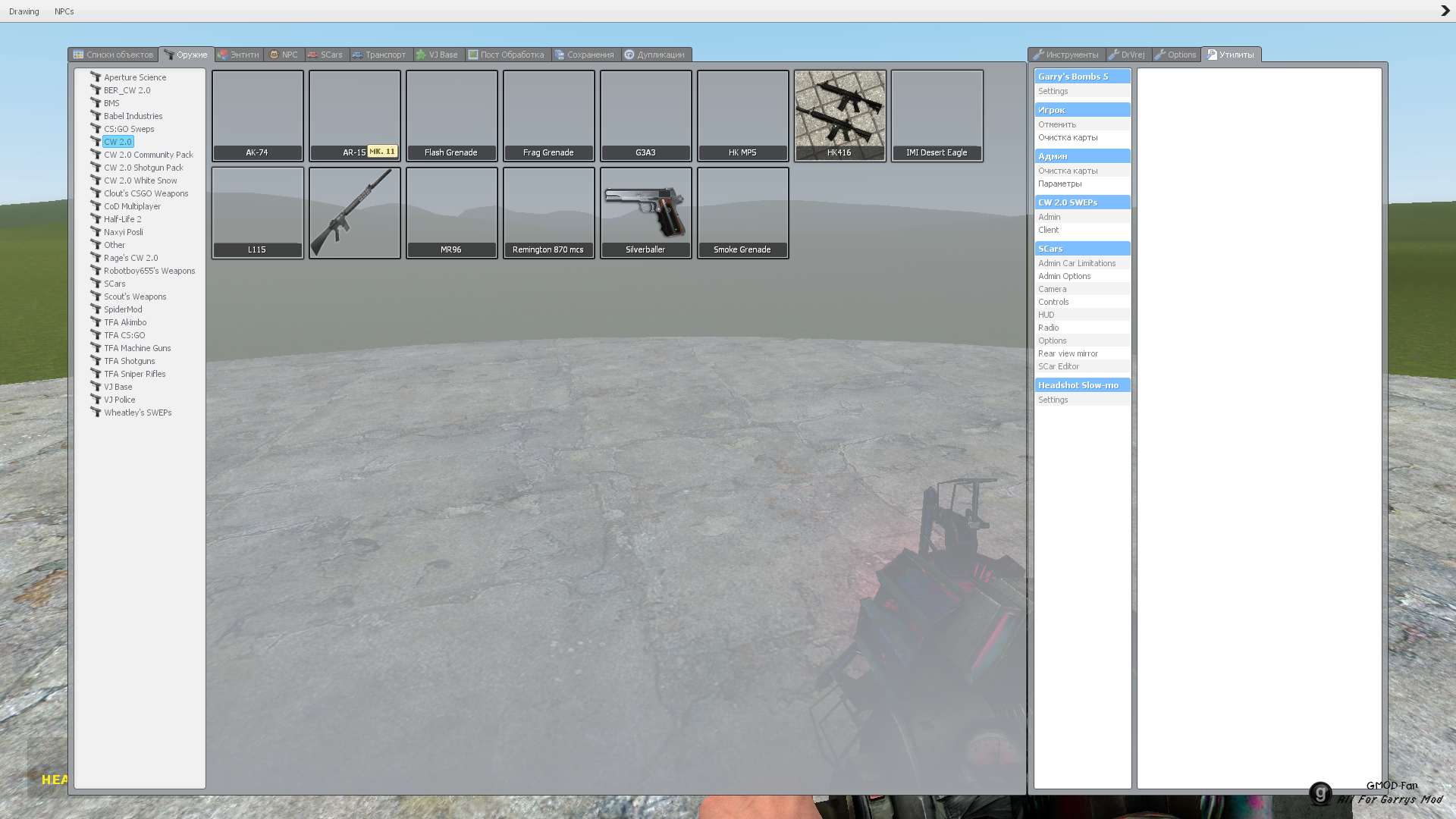This screenshot has width=1456, height=819.
Task: Spawn the Silverballer pistol
Action: click(x=645, y=212)
